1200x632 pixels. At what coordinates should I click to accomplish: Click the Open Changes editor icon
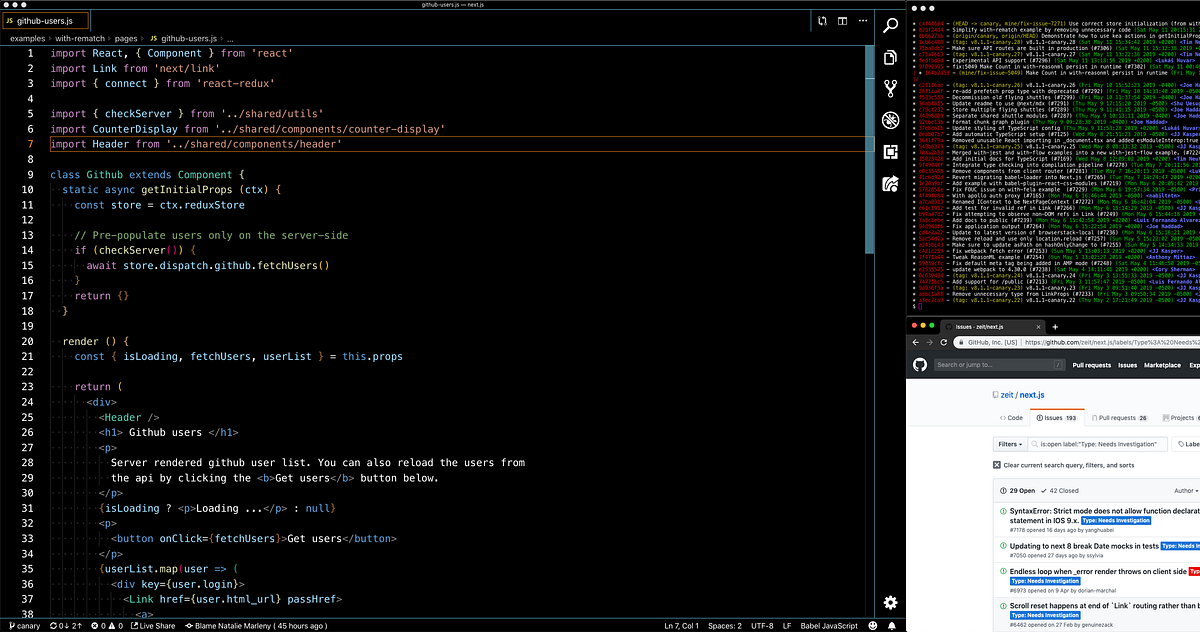(x=822, y=20)
